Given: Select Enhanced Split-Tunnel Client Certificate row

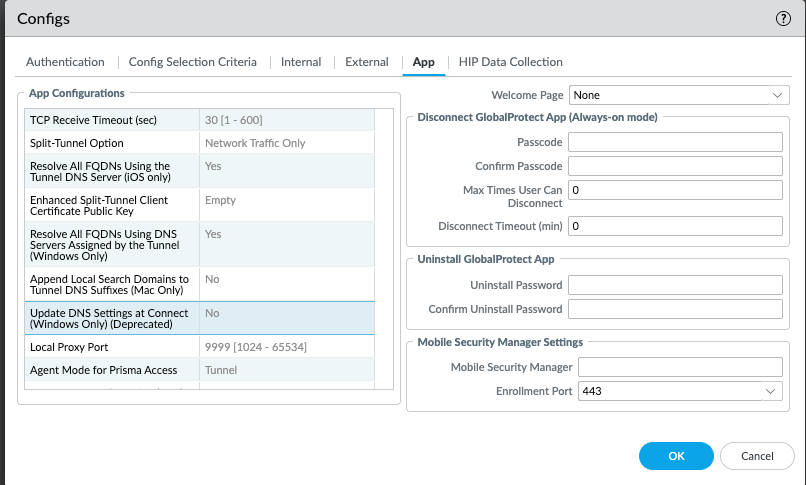Looking at the screenshot, I should coord(199,205).
